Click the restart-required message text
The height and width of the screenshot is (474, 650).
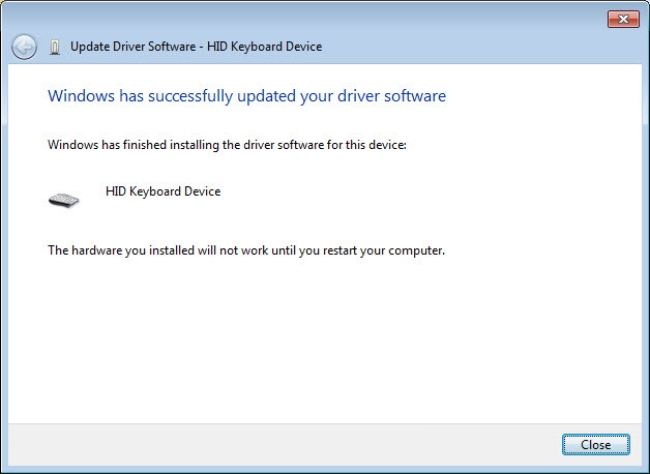(246, 250)
